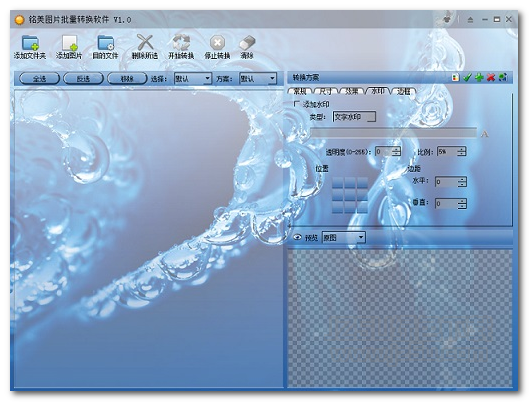Viewport: 529px width, 402px height.
Task: Click the 删除所选 scissors icon
Action: tap(145, 42)
